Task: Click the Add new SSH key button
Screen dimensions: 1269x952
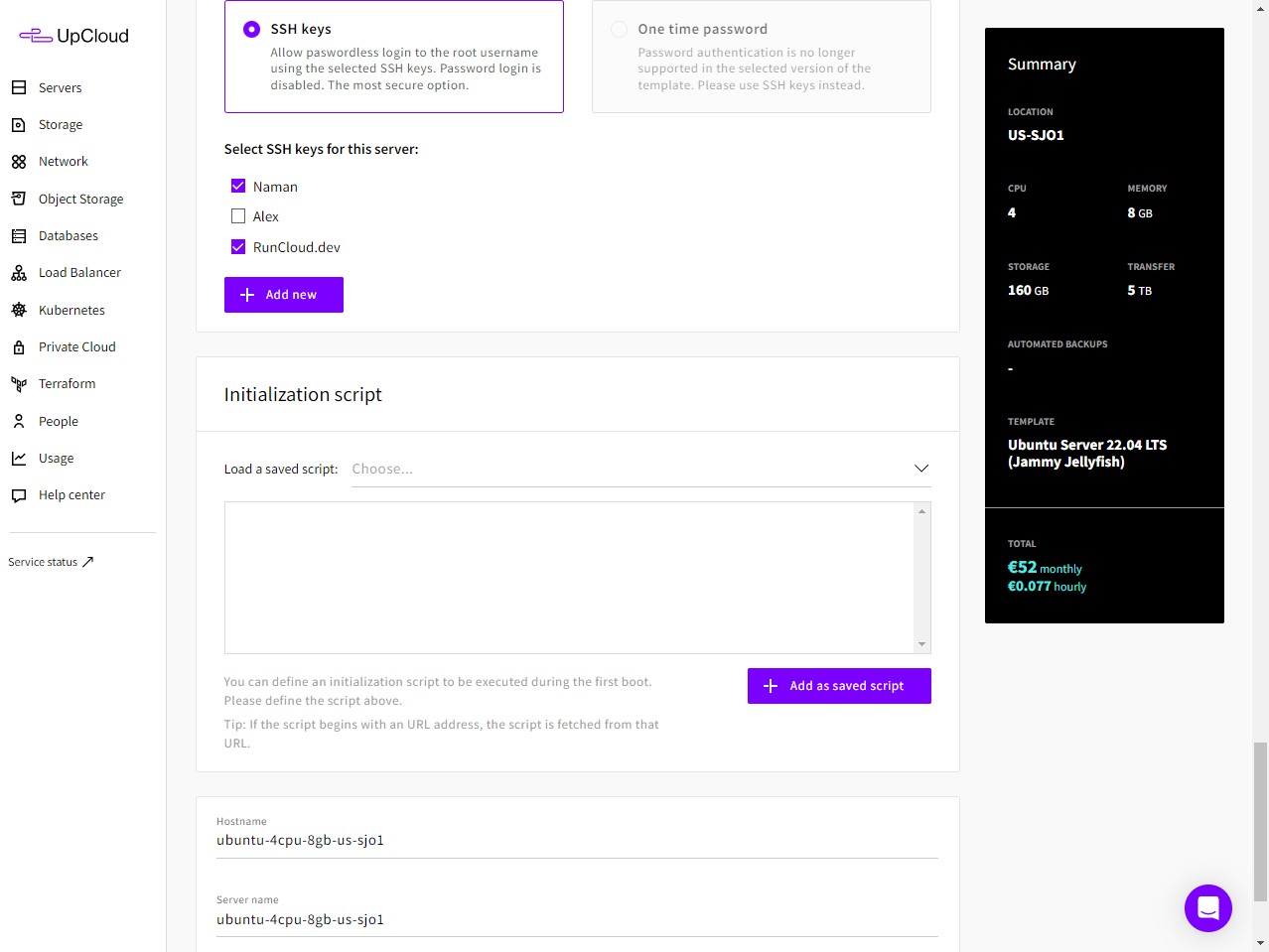Action: pos(284,295)
